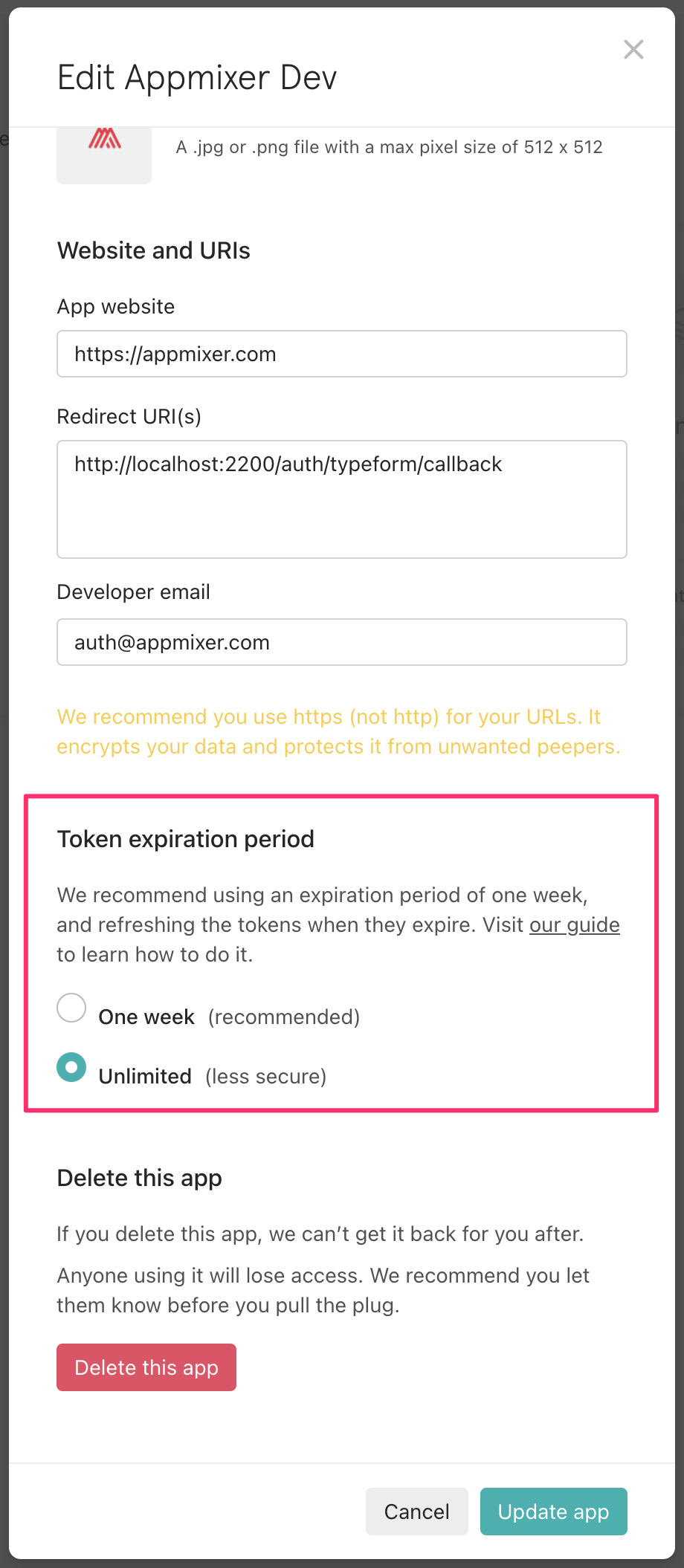The image size is (684, 1568).
Task: Click the "(recommended)" text beside One week
Action: point(284,1017)
